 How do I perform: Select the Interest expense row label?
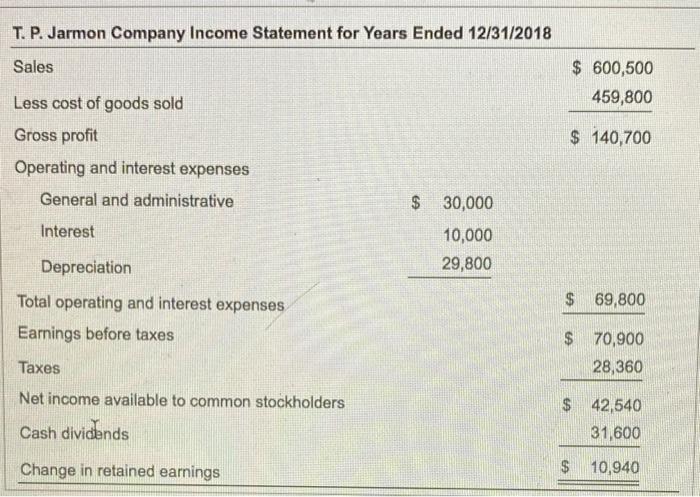coord(67,231)
